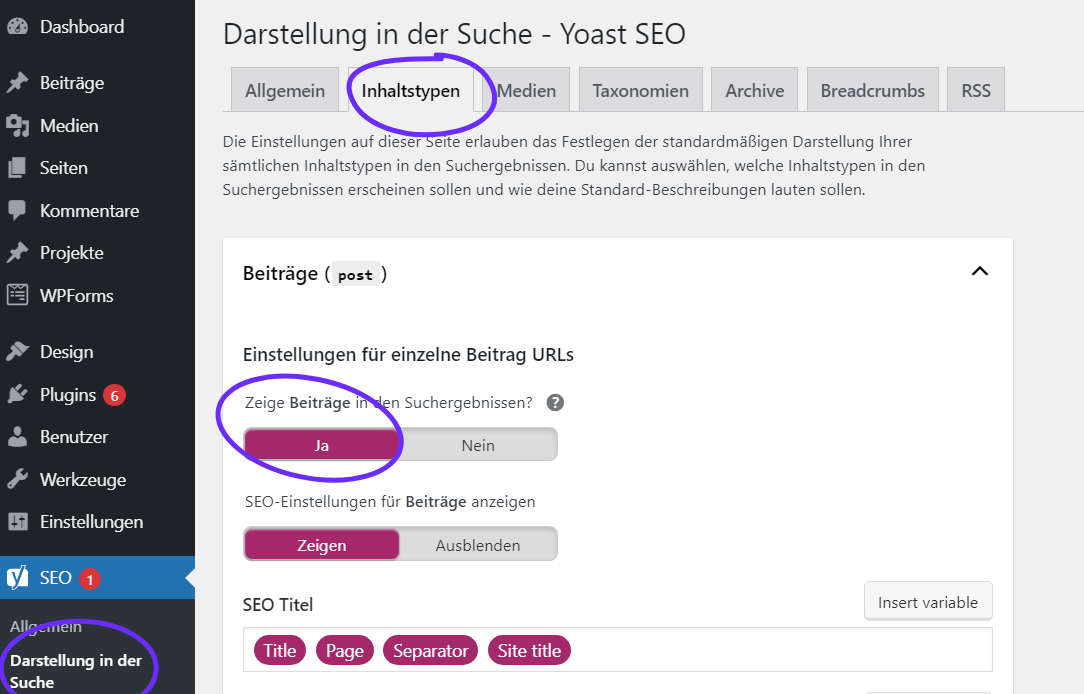Set show Beiträge in search to Nein
Image resolution: width=1084 pixels, height=694 pixels.
(x=478, y=445)
